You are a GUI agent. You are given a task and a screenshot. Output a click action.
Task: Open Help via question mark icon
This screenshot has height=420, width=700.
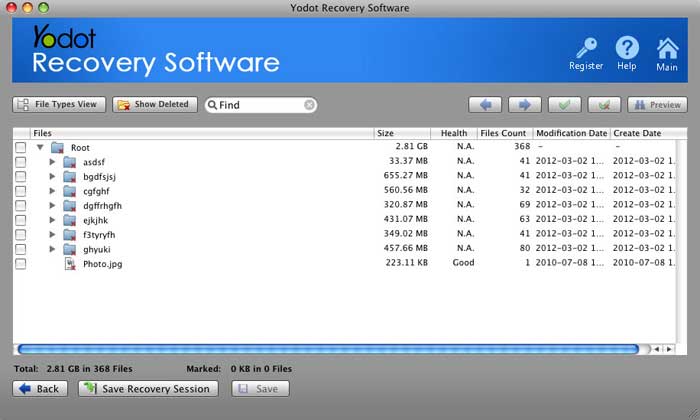tap(627, 47)
